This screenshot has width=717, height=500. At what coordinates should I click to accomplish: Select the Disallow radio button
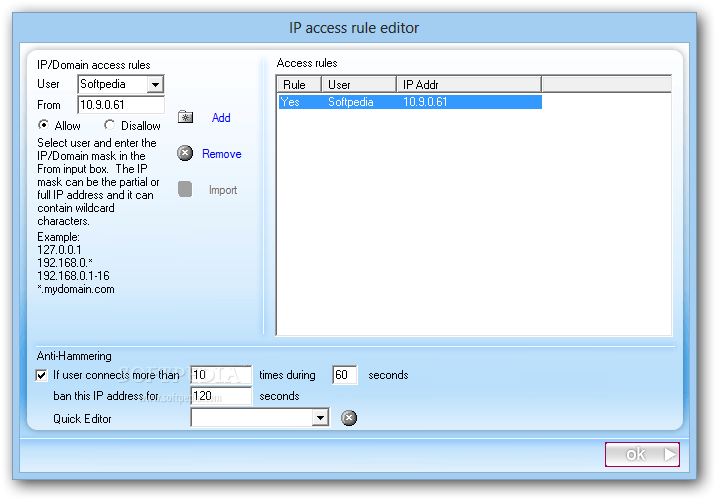click(109, 125)
